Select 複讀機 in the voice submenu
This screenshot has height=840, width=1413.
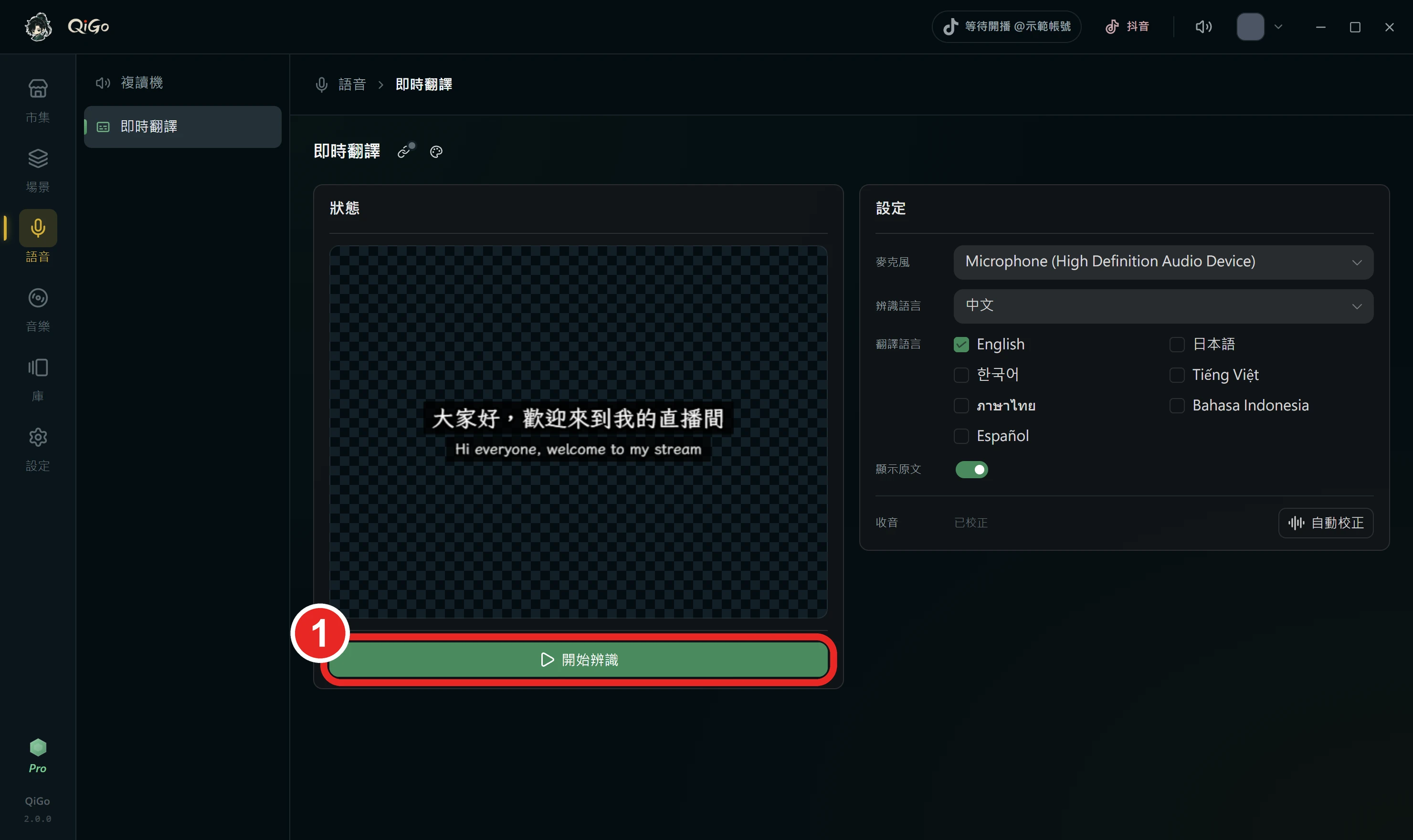point(182,83)
